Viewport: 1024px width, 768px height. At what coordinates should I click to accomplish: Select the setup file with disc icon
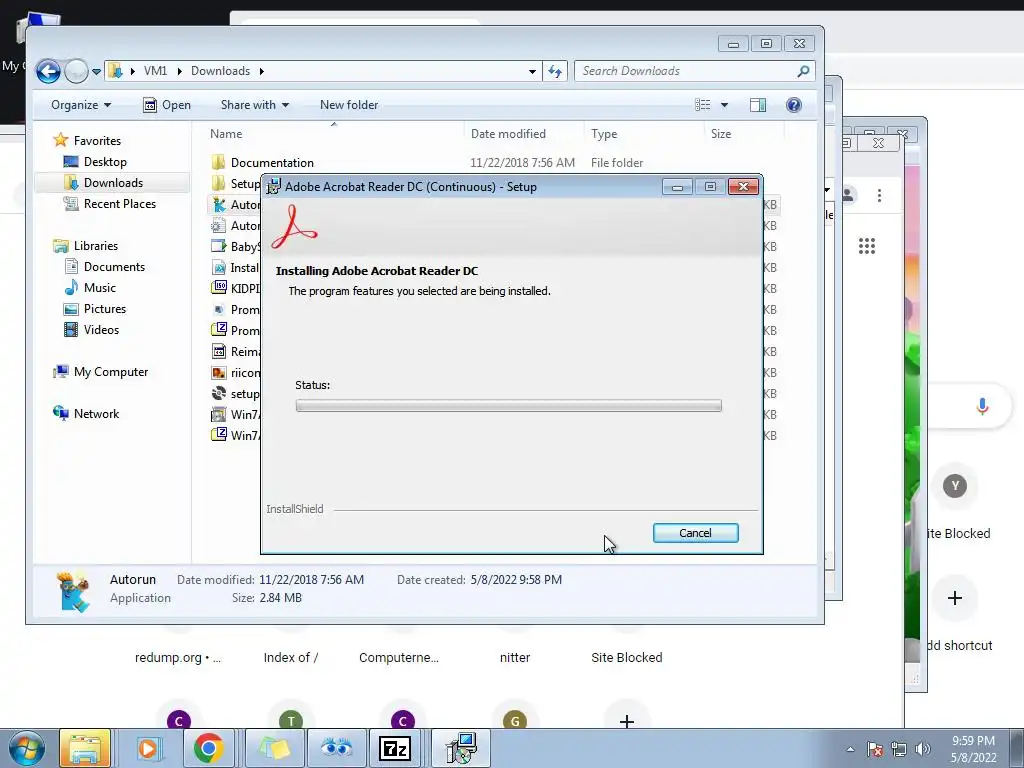point(236,393)
